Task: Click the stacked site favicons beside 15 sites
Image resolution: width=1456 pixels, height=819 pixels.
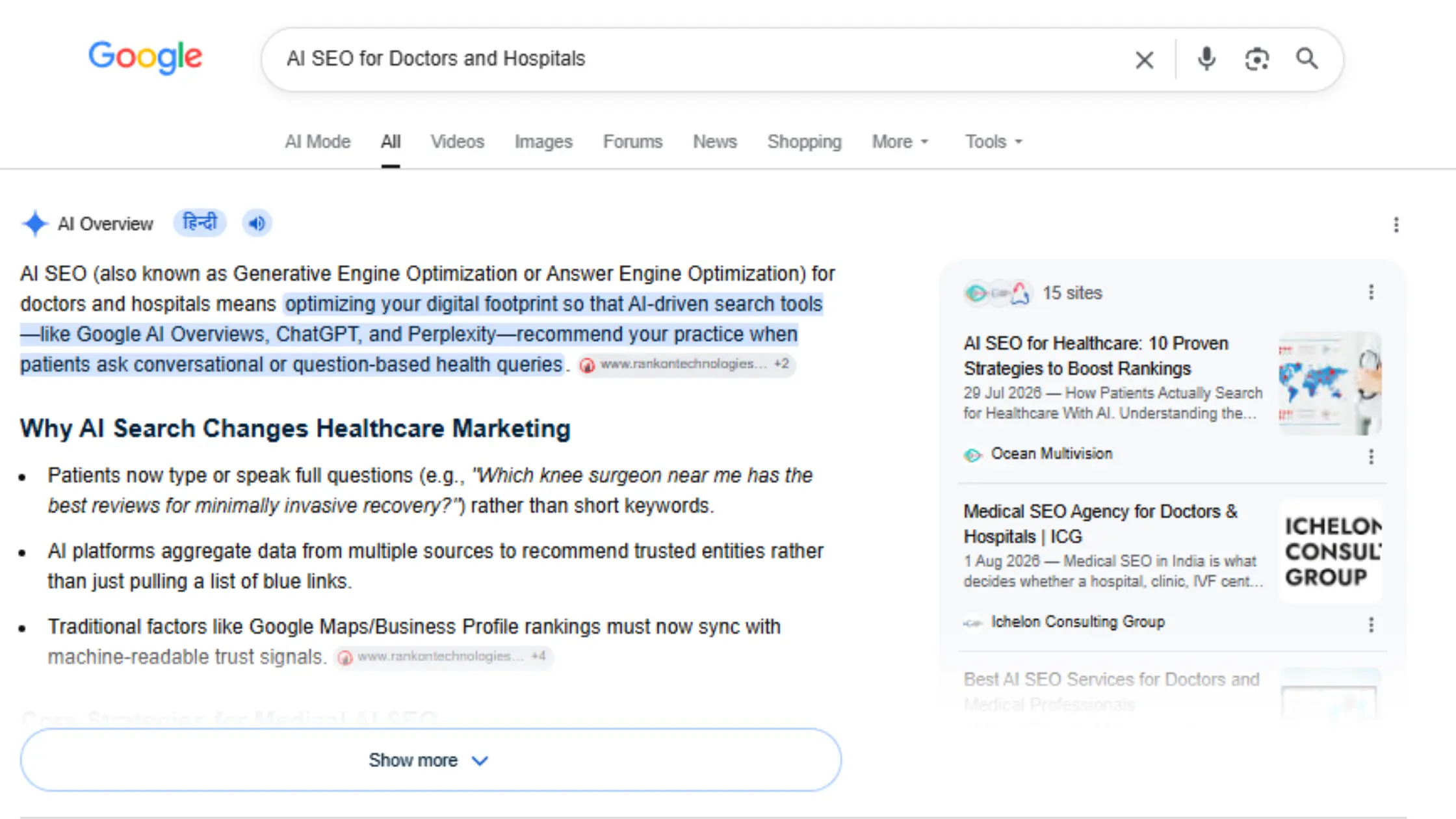Action: pos(998,293)
